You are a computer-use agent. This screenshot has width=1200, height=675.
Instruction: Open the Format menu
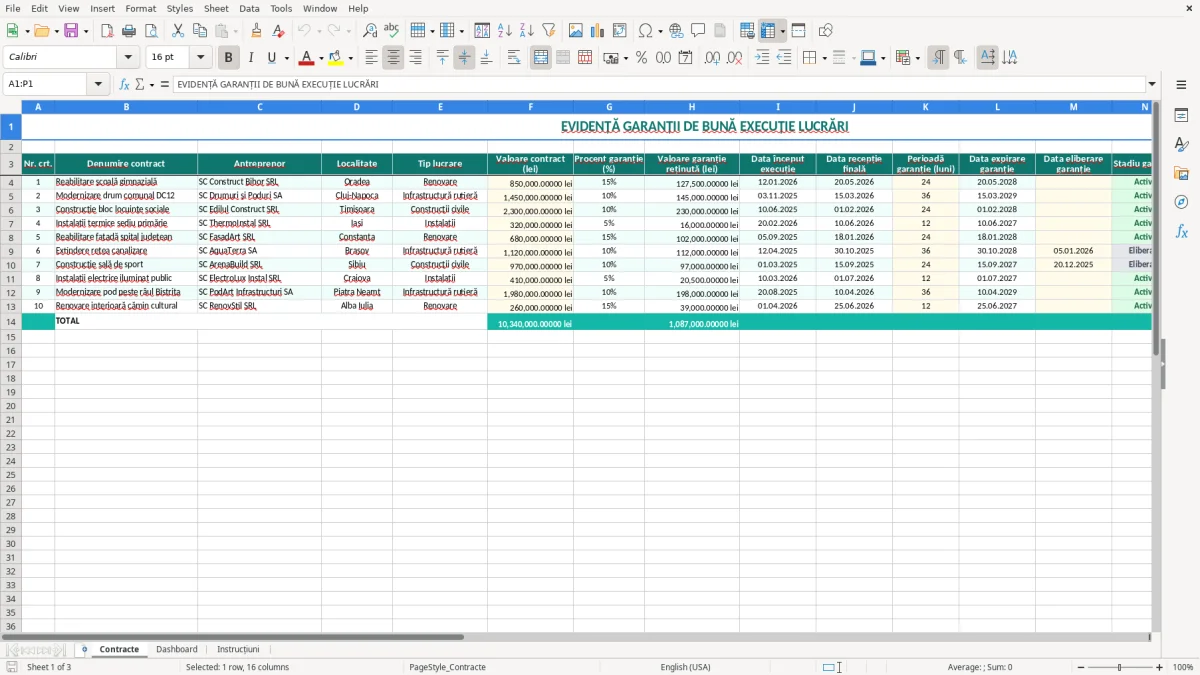[x=140, y=8]
